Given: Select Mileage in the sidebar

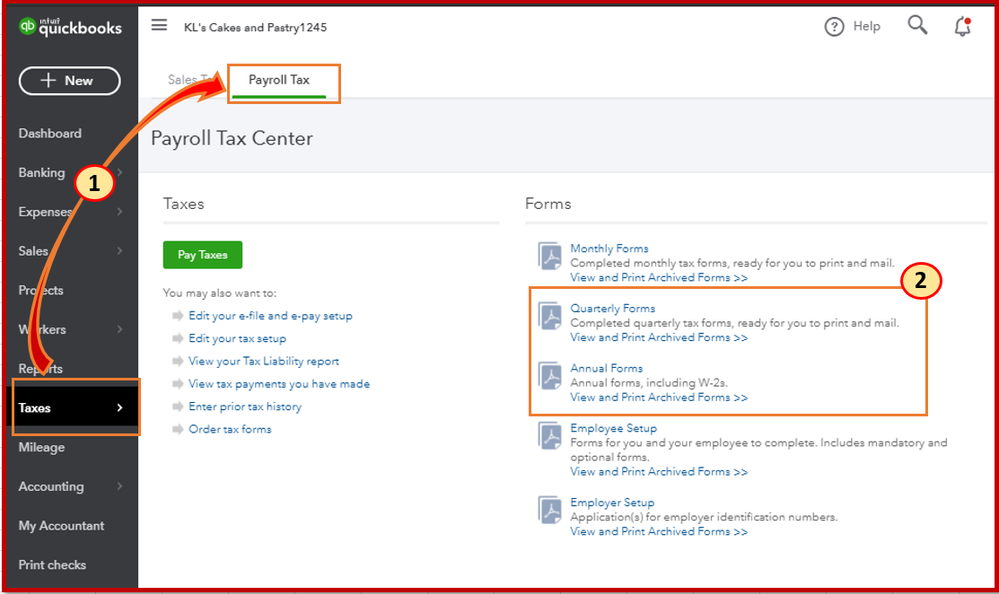Looking at the screenshot, I should point(41,448).
